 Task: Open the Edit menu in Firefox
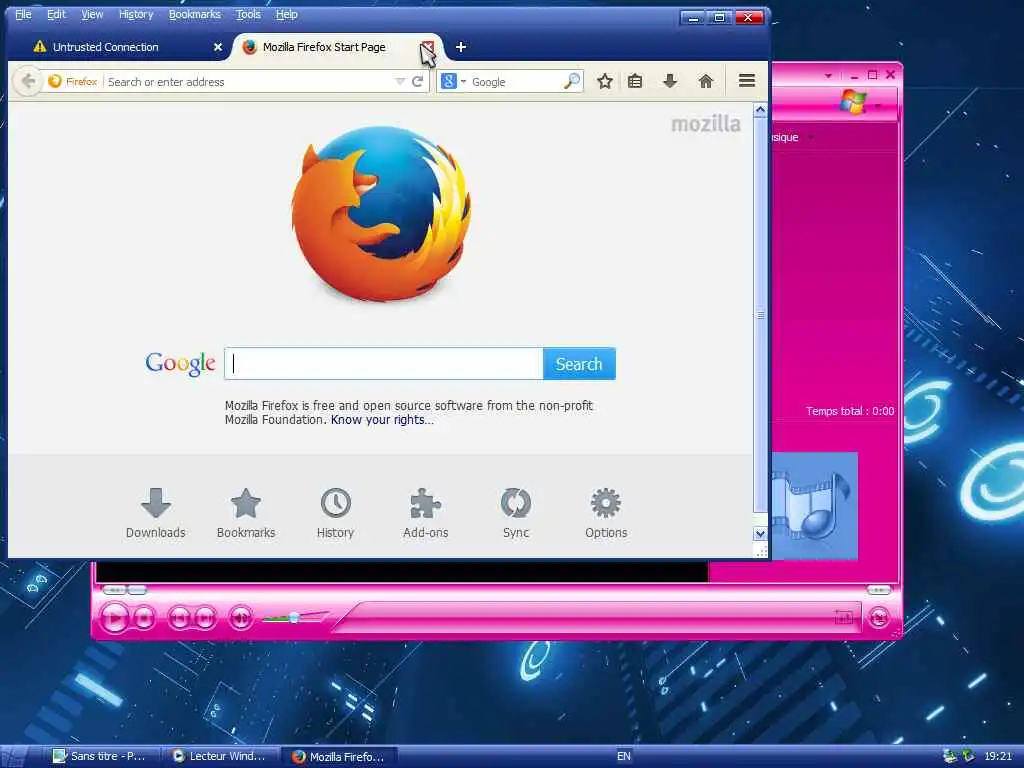point(56,14)
